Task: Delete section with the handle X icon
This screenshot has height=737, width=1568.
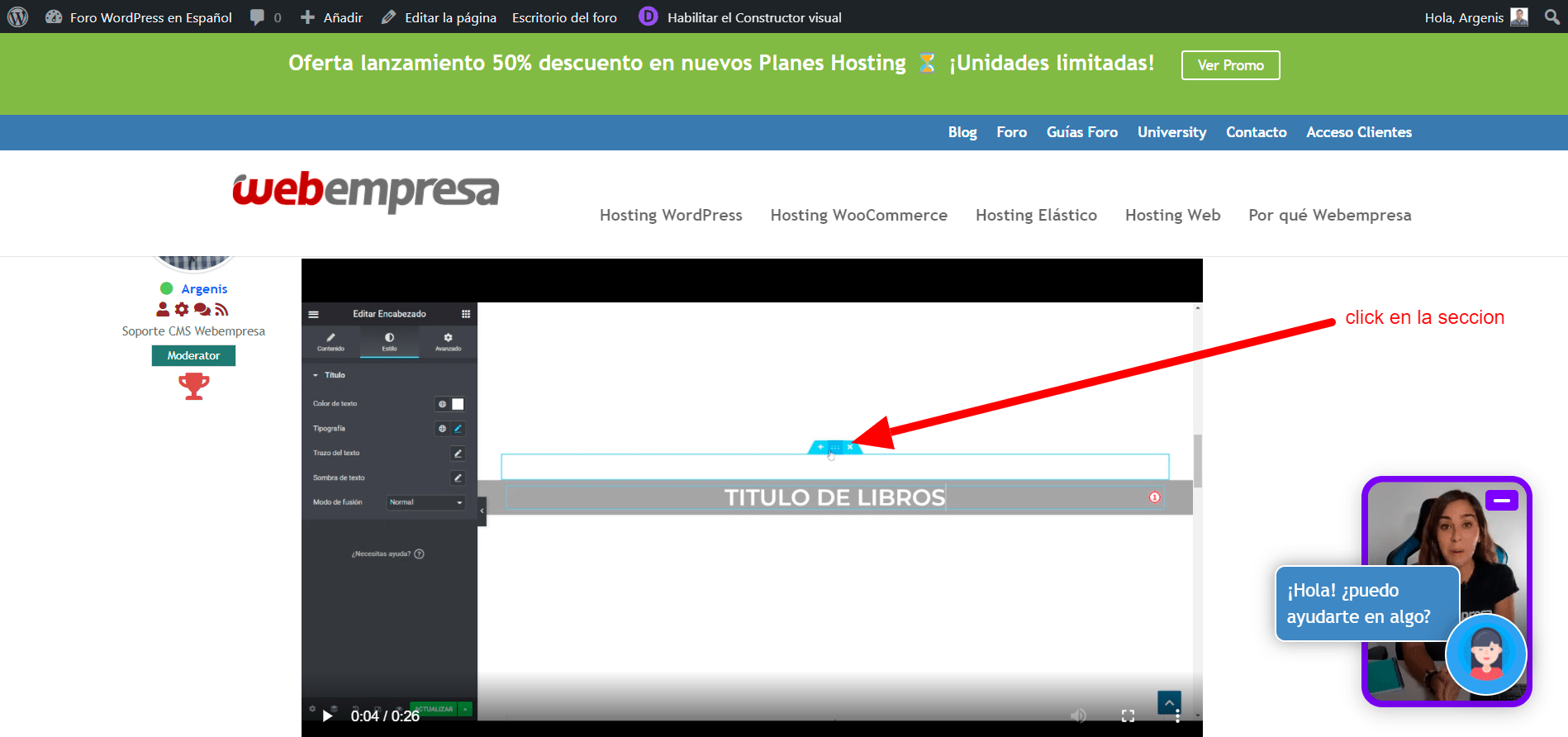Action: [x=850, y=447]
